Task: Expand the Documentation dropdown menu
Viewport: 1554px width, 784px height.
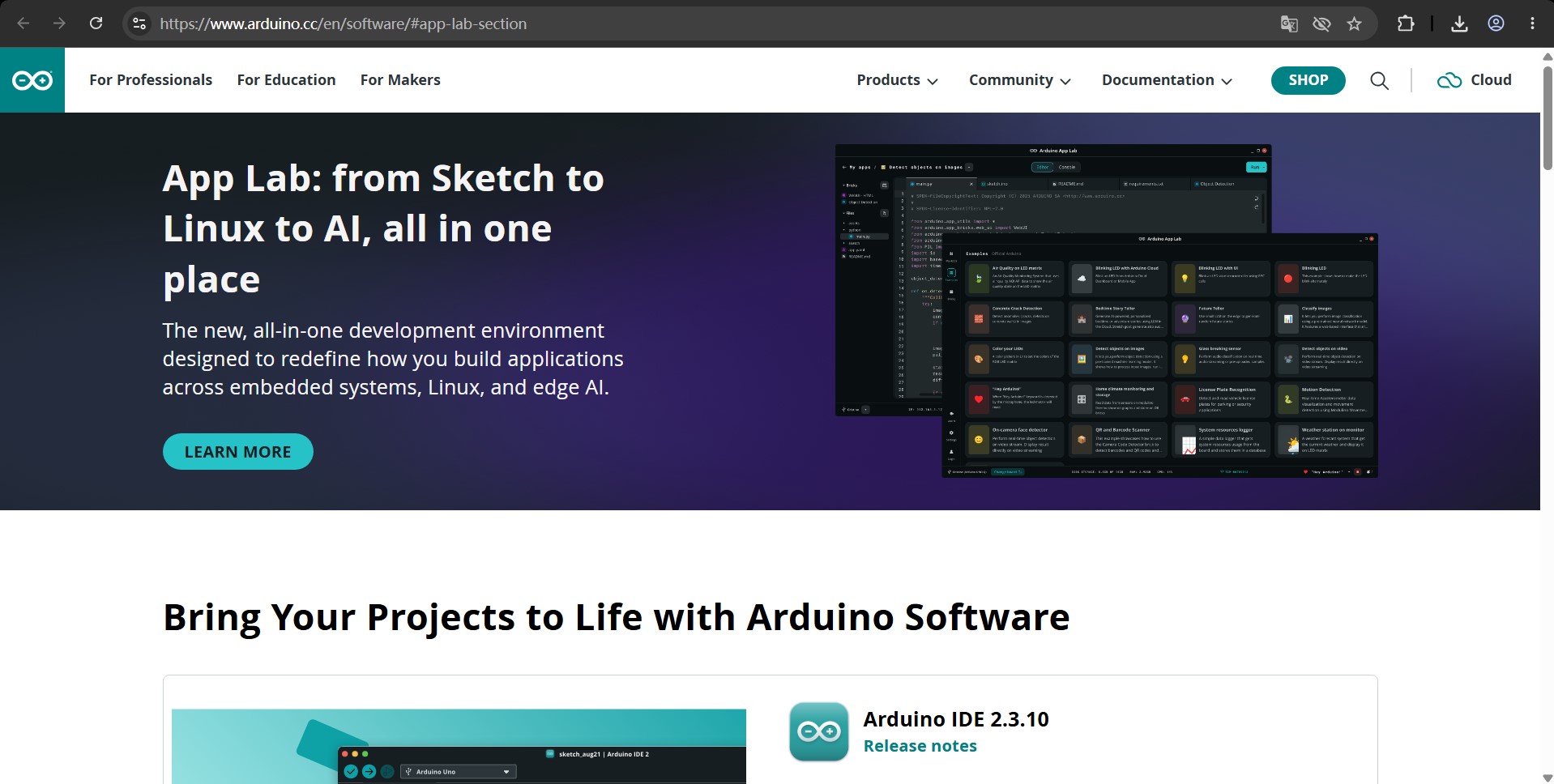Action: 1167,80
